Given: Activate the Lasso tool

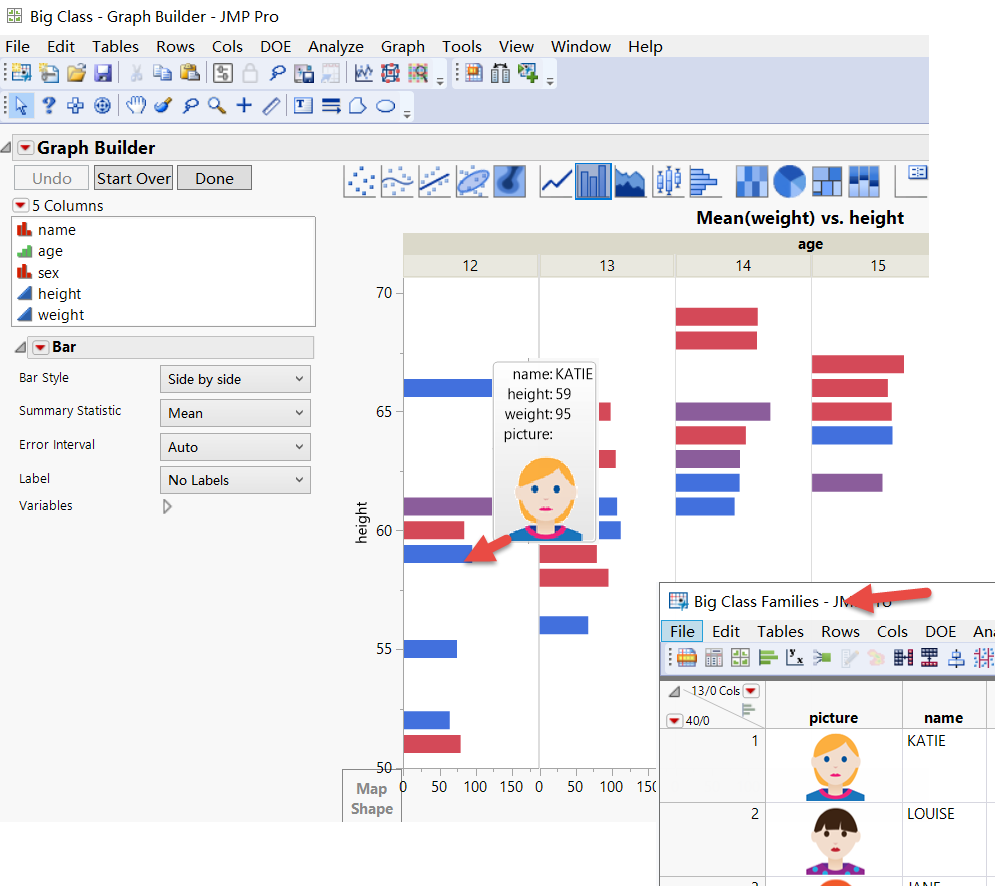Looking at the screenshot, I should point(189,105).
